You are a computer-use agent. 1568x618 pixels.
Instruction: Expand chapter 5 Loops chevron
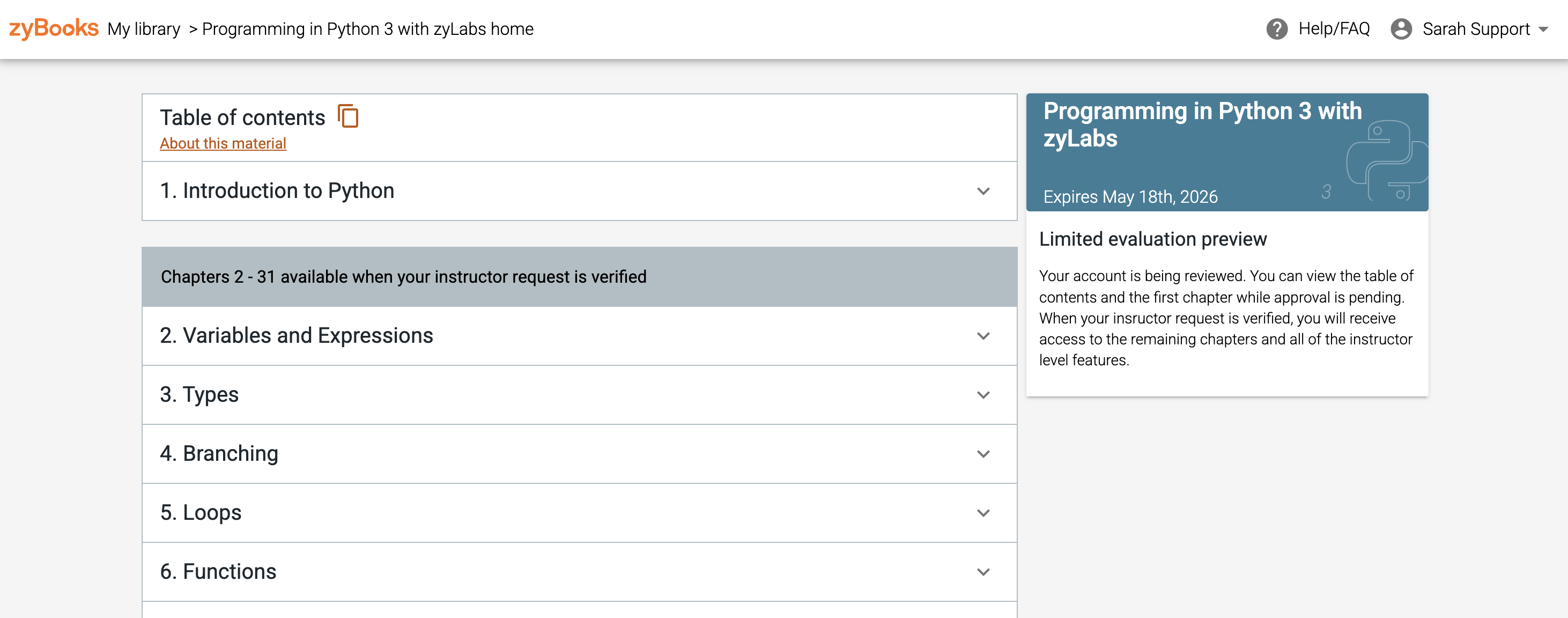tap(983, 513)
